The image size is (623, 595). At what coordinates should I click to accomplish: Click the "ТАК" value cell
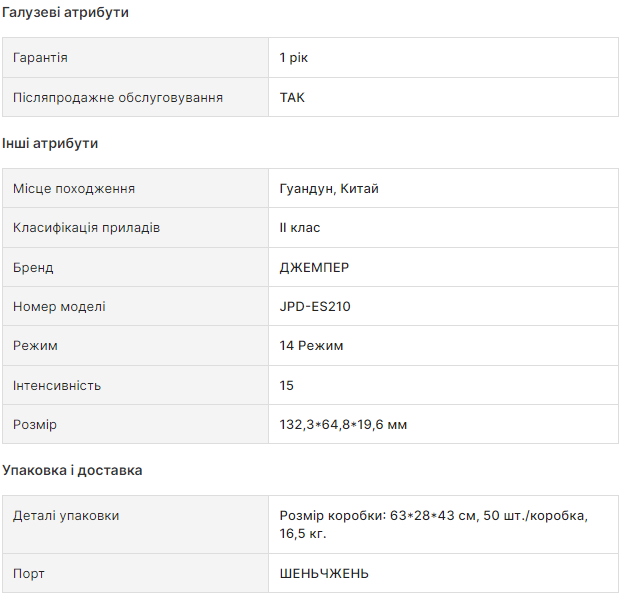[293, 98]
